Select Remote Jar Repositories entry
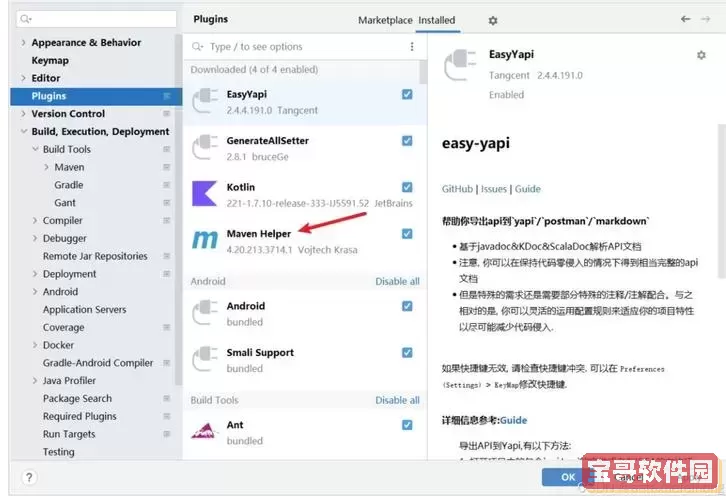This screenshot has height=500, width=726. [95, 256]
